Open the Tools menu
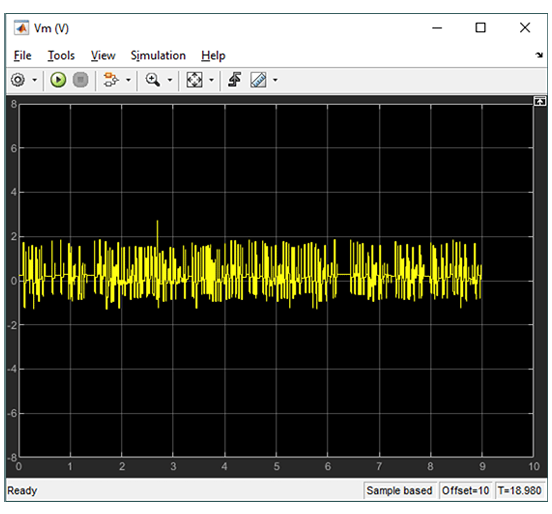Viewport: 552px width, 514px height. tap(61, 56)
